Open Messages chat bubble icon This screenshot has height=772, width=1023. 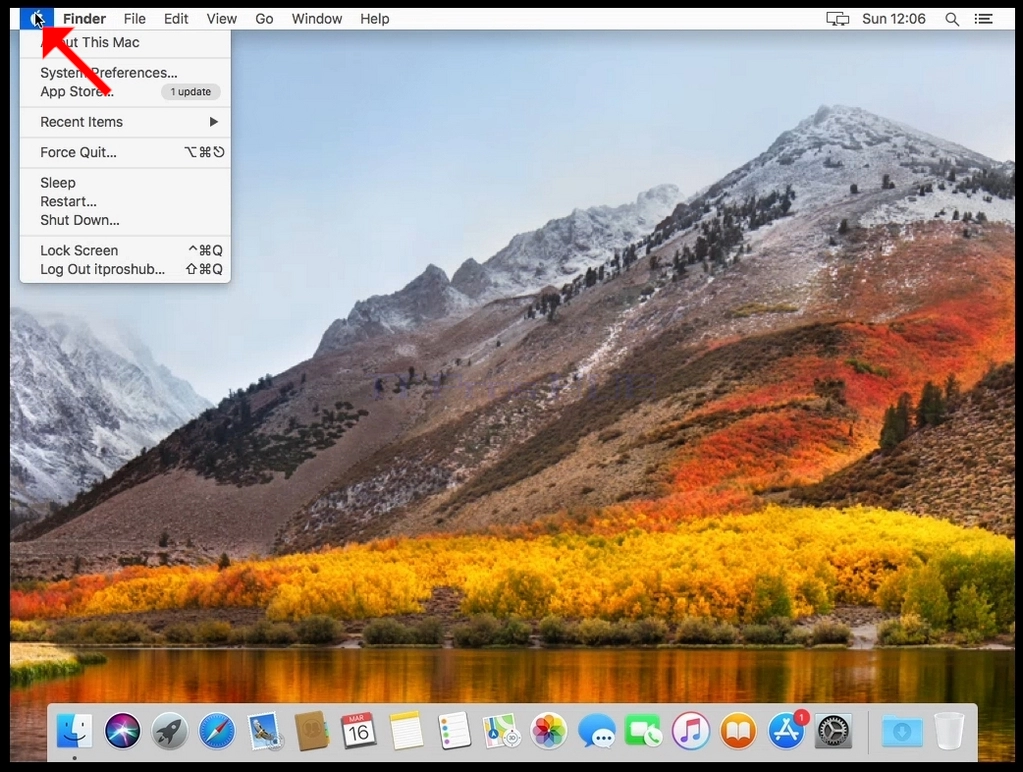pyautogui.click(x=596, y=730)
